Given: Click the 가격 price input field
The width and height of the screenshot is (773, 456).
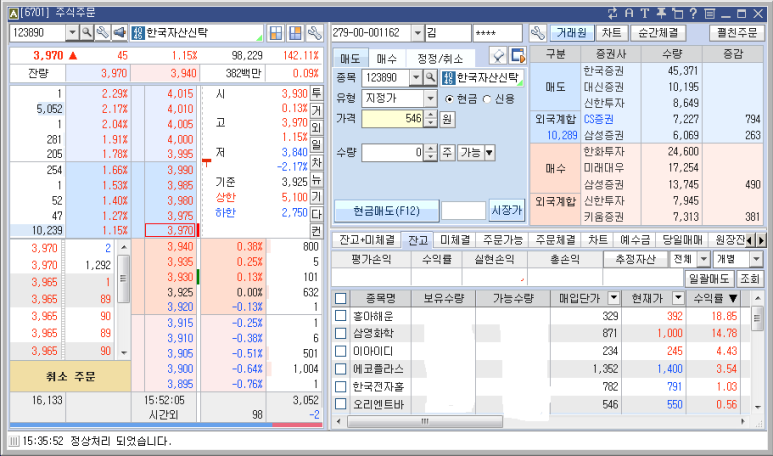Looking at the screenshot, I should click(x=392, y=119).
